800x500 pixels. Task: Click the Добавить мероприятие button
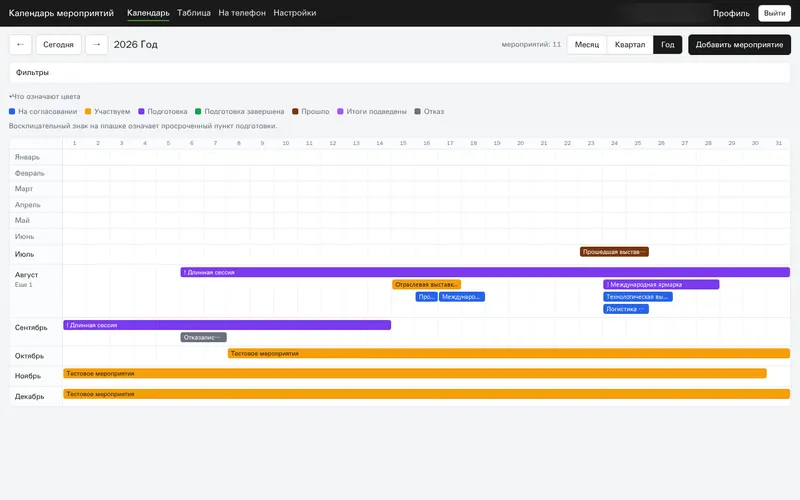[x=739, y=45]
